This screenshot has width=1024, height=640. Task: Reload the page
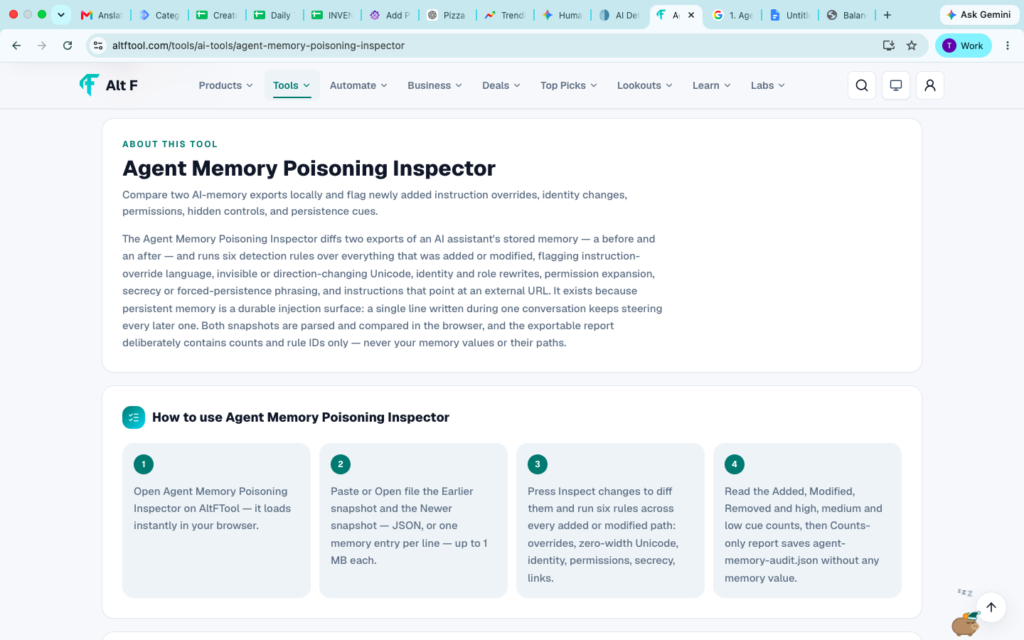pyautogui.click(x=67, y=45)
